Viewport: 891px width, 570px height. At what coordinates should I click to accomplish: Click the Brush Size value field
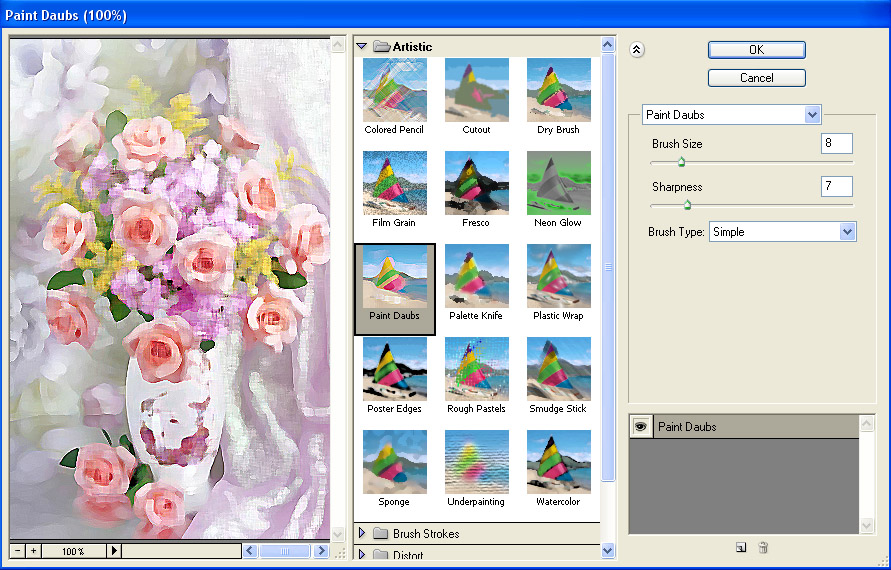pos(836,143)
